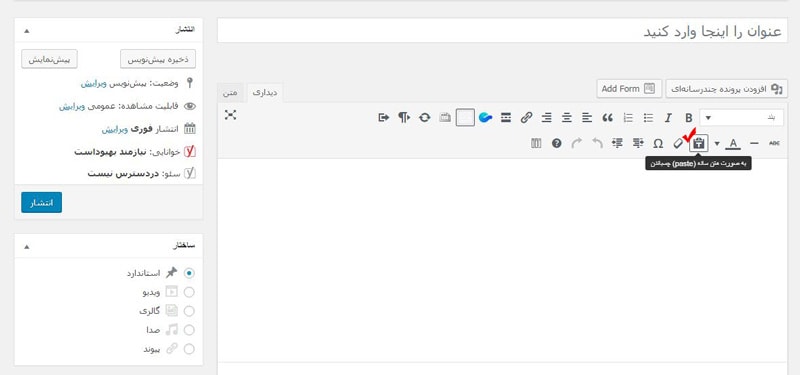
Task: Align text left
Action: (587, 118)
